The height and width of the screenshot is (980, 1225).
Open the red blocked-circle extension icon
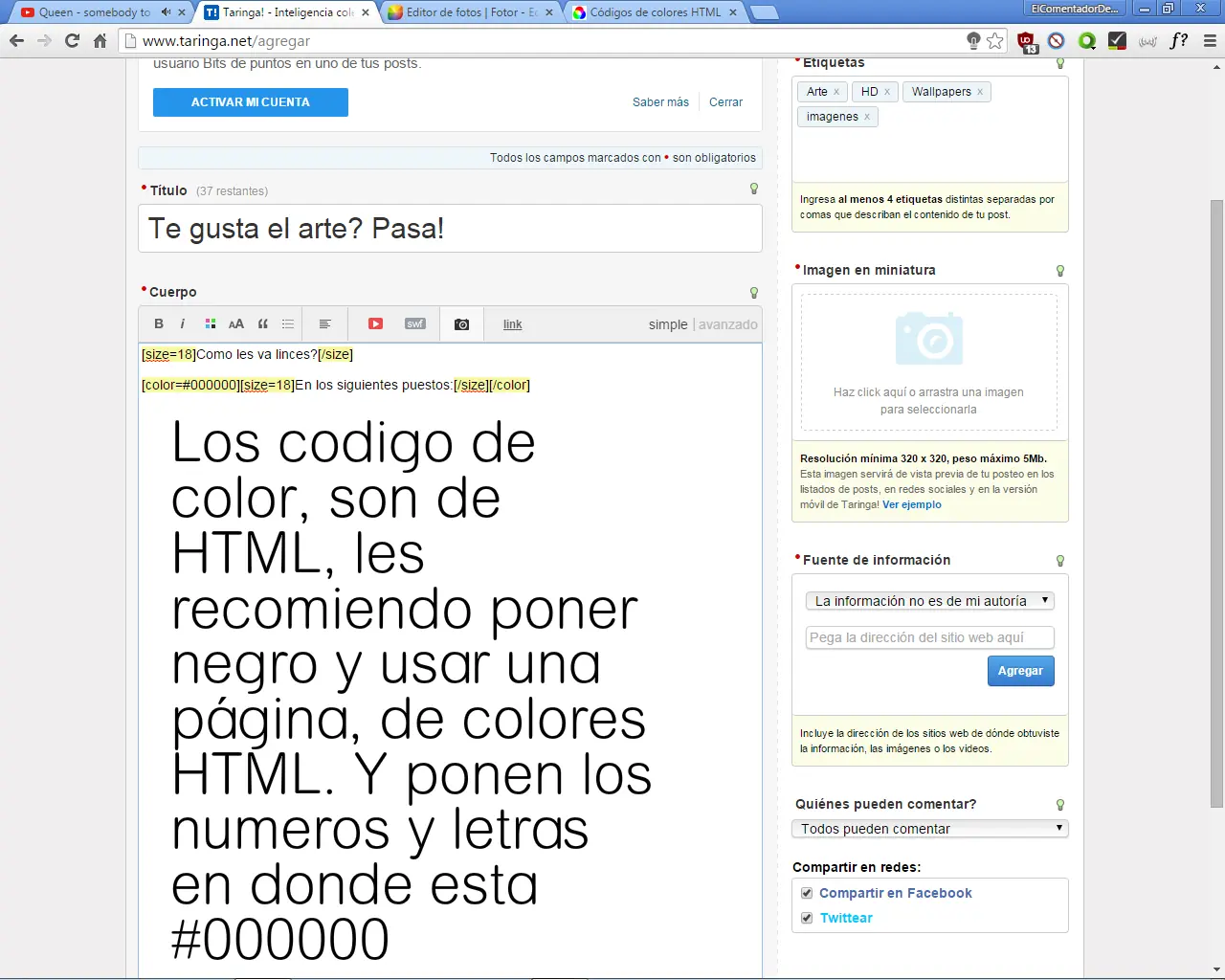point(1057,40)
